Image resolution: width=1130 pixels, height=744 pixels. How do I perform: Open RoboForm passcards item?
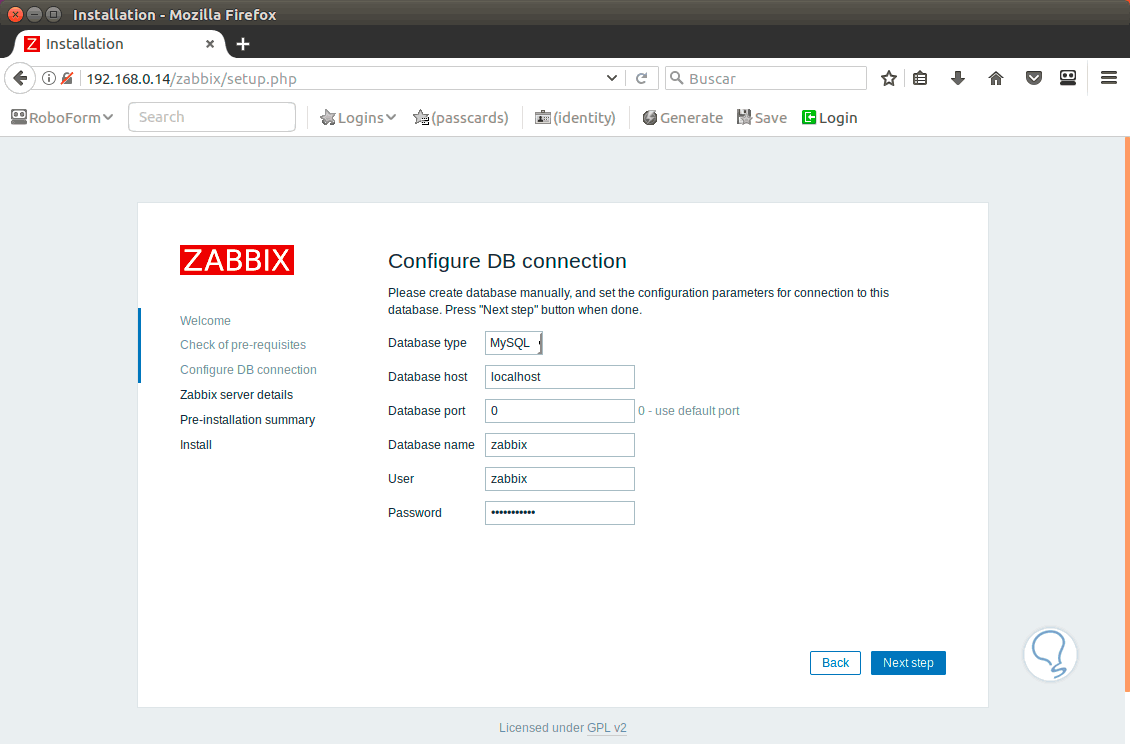click(x=461, y=118)
